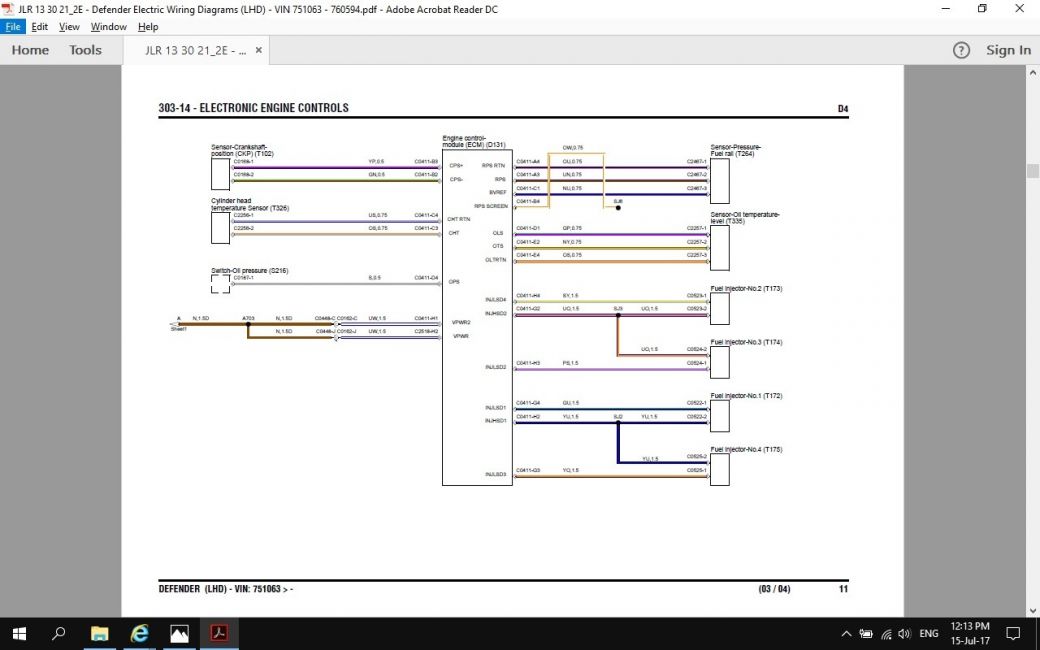1040x650 pixels.
Task: Click the 'Fuel injector-No.3 (T174)' label
Action: 746,342
